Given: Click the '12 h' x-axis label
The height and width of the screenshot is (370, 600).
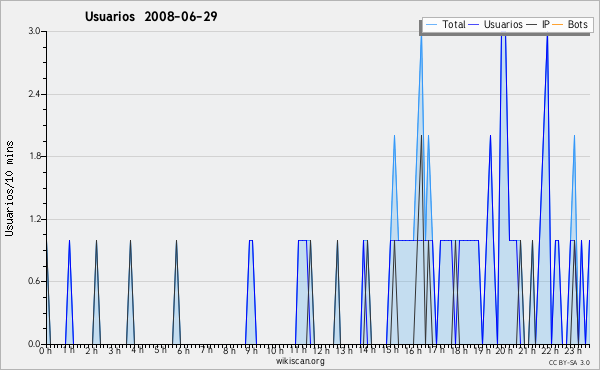Looking at the screenshot, I should 321,350.
